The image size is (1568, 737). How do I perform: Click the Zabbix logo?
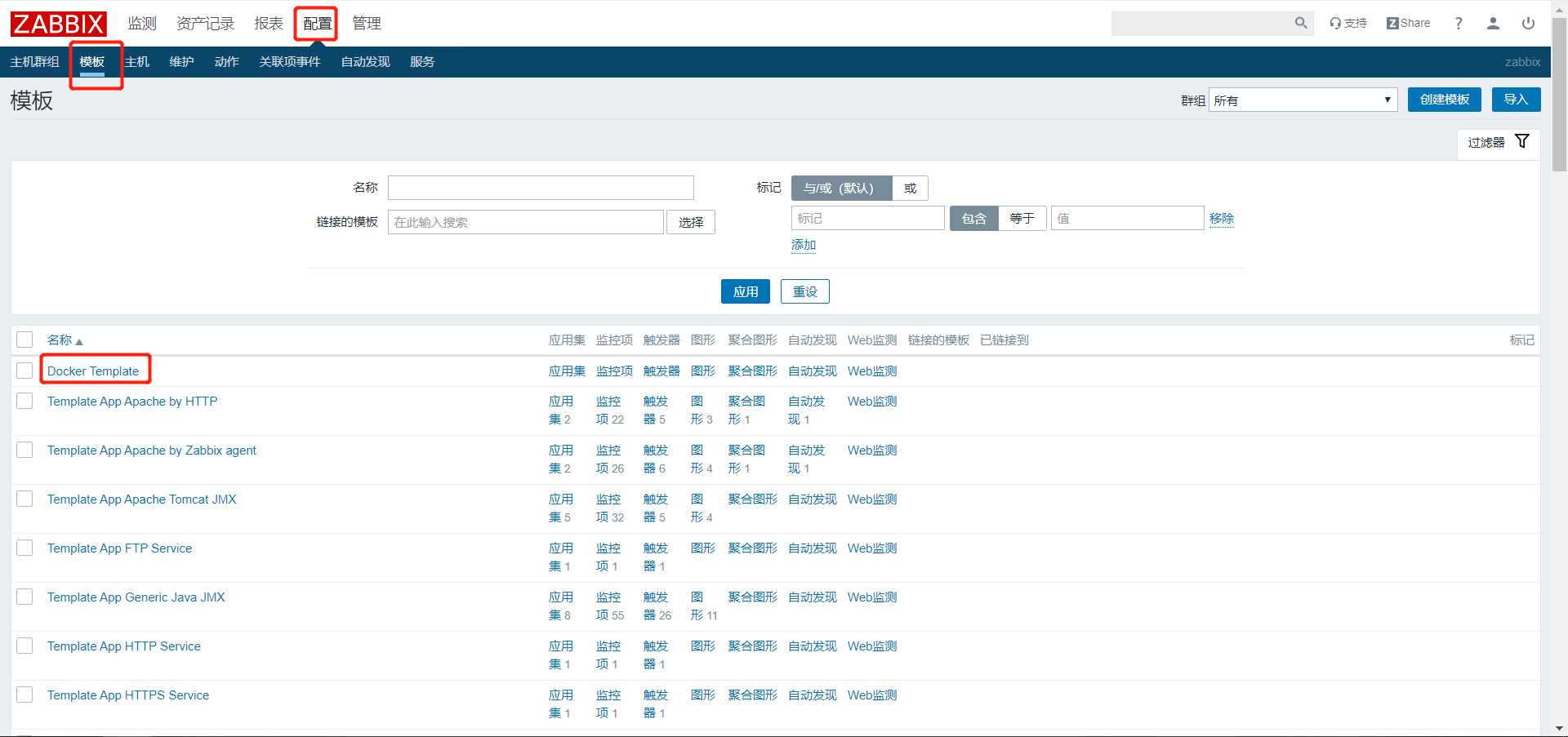coord(59,24)
